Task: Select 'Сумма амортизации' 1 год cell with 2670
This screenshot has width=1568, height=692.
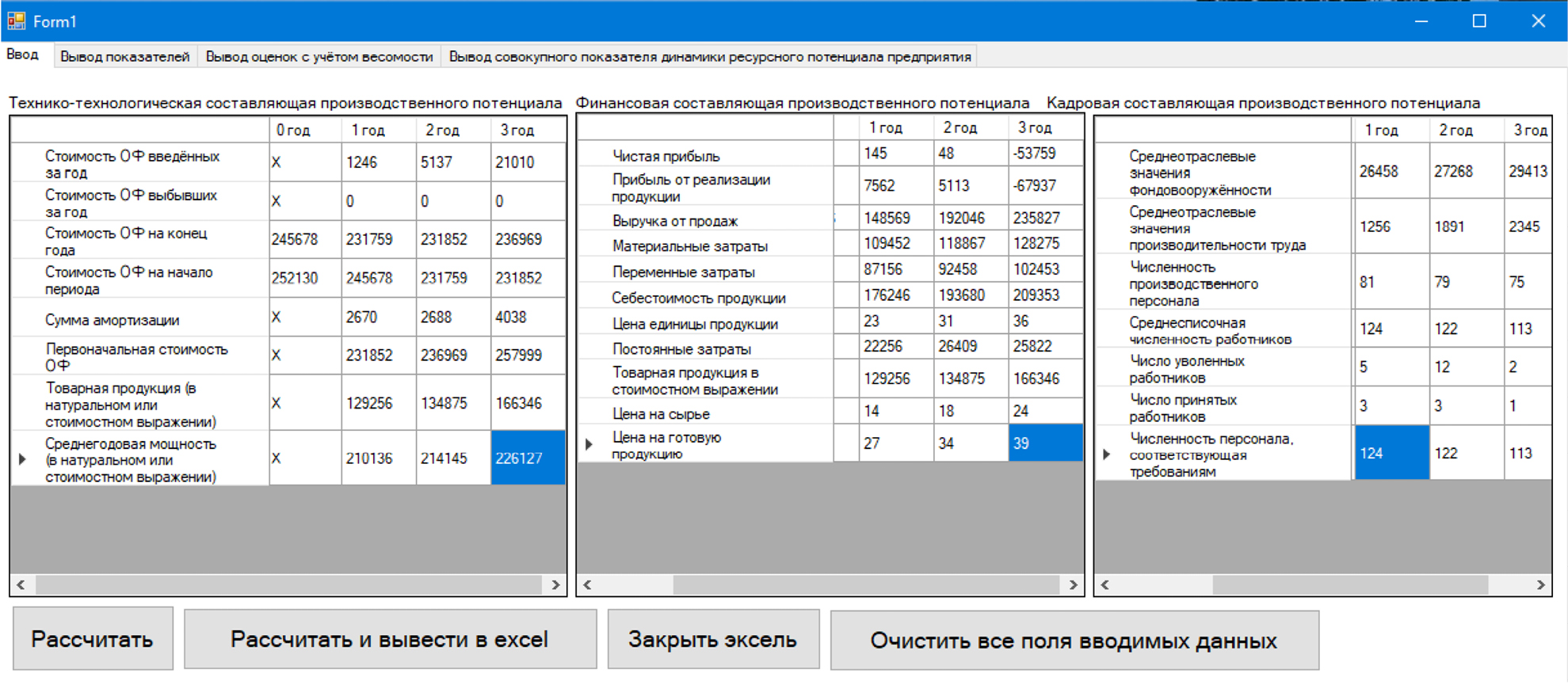Action: [x=378, y=317]
